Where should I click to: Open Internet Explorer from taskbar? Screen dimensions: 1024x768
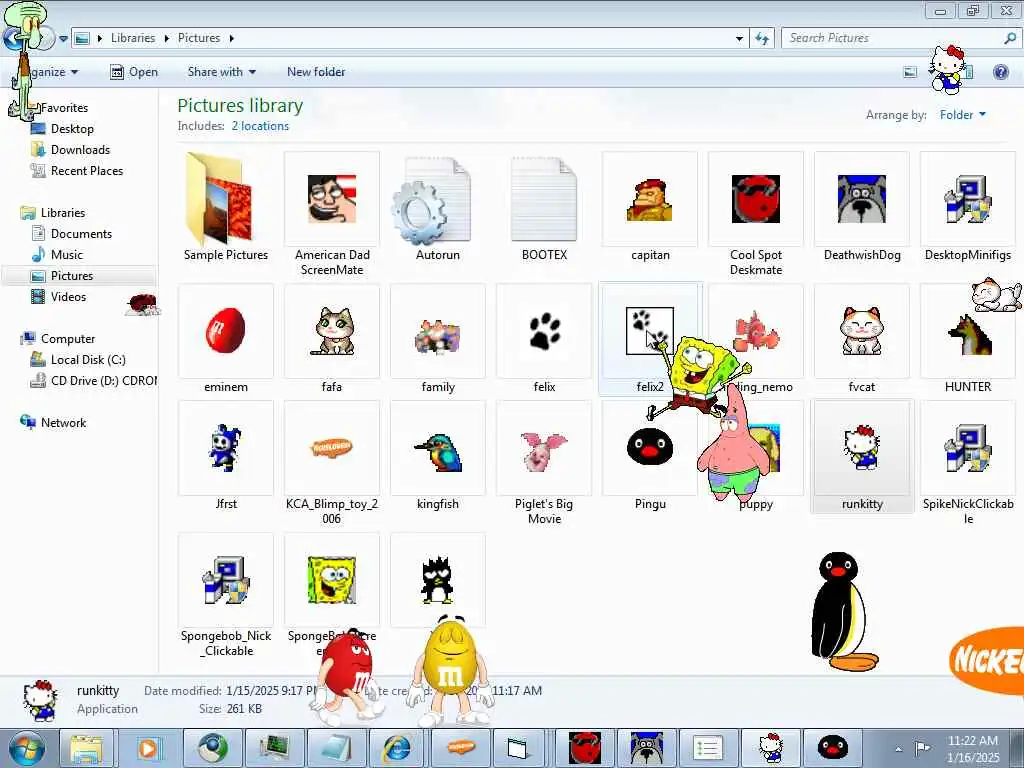(x=397, y=748)
